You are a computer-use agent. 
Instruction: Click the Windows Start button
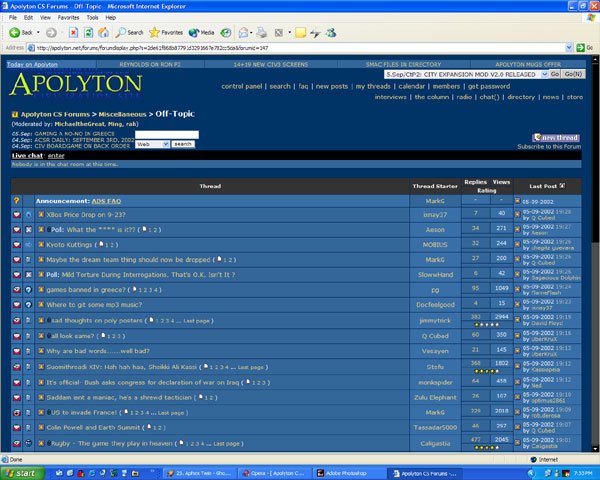(x=22, y=472)
